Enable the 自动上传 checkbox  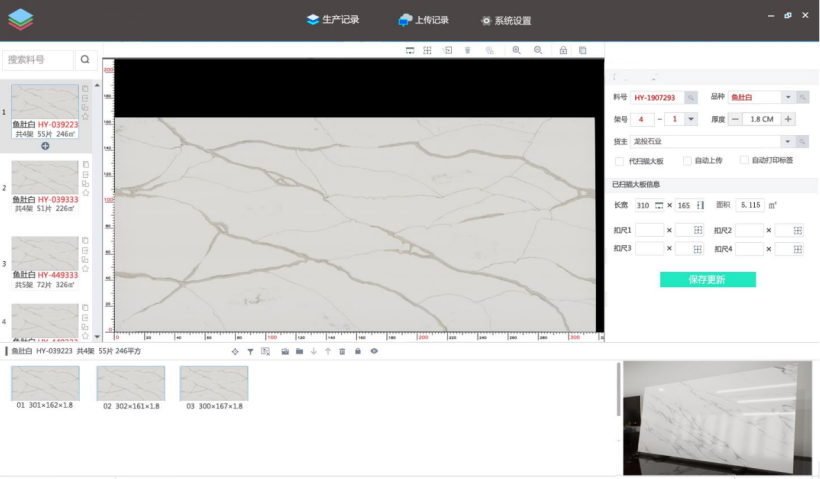(x=687, y=161)
